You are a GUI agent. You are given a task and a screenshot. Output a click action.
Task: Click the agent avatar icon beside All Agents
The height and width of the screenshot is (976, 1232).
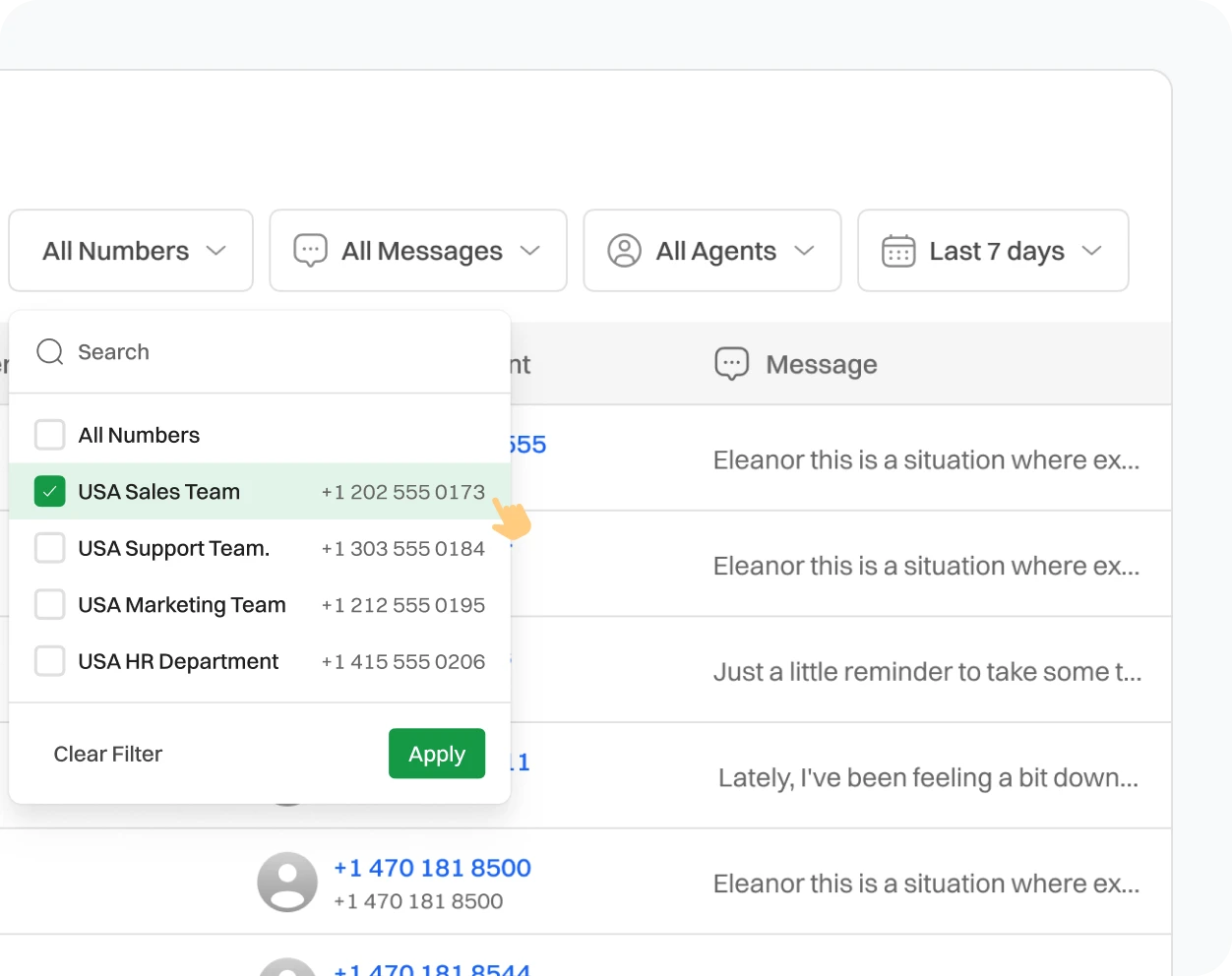[622, 251]
